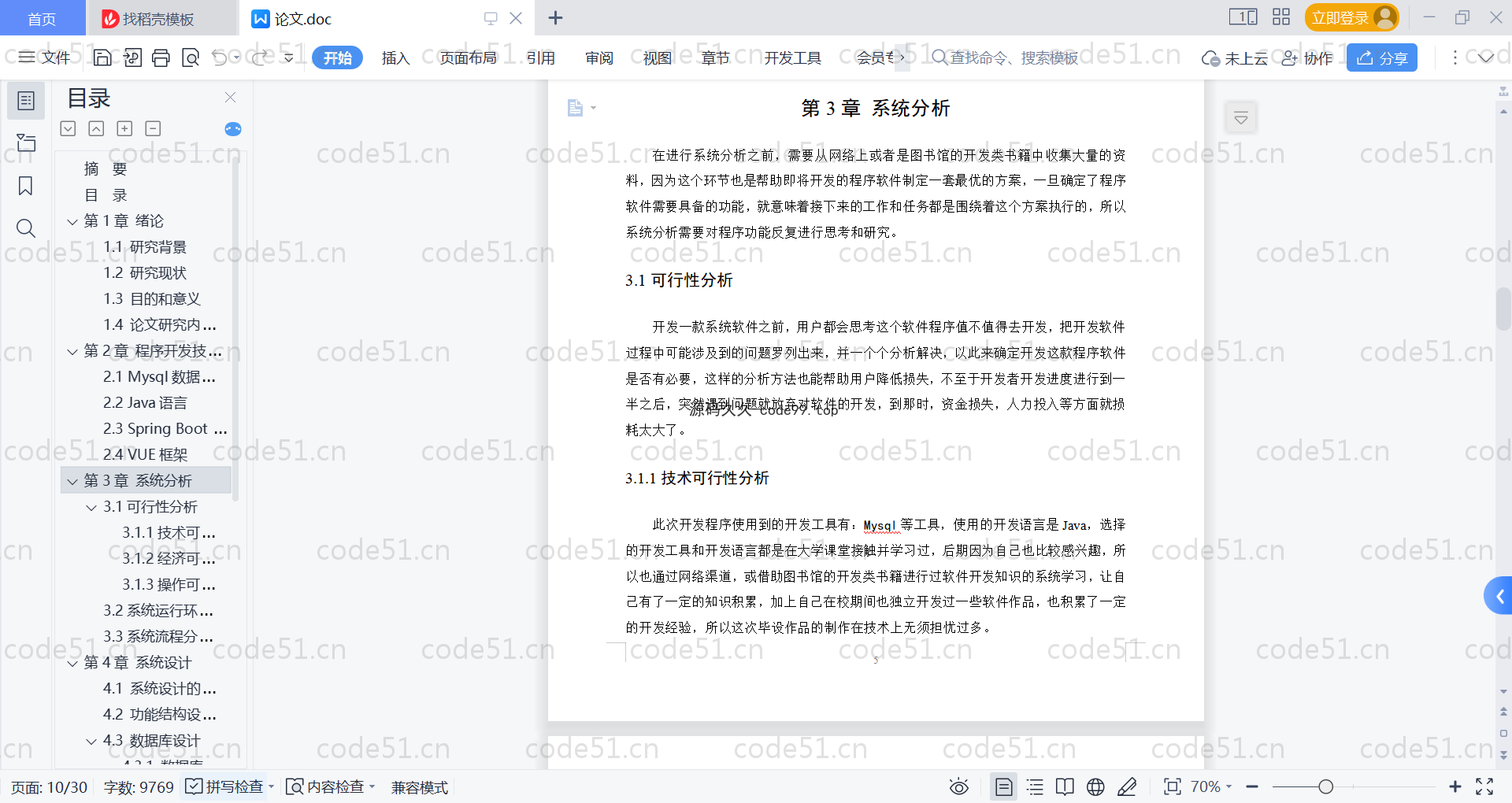Open the chapter navigation sidebar icon
The image size is (1512, 803).
[x=26, y=142]
